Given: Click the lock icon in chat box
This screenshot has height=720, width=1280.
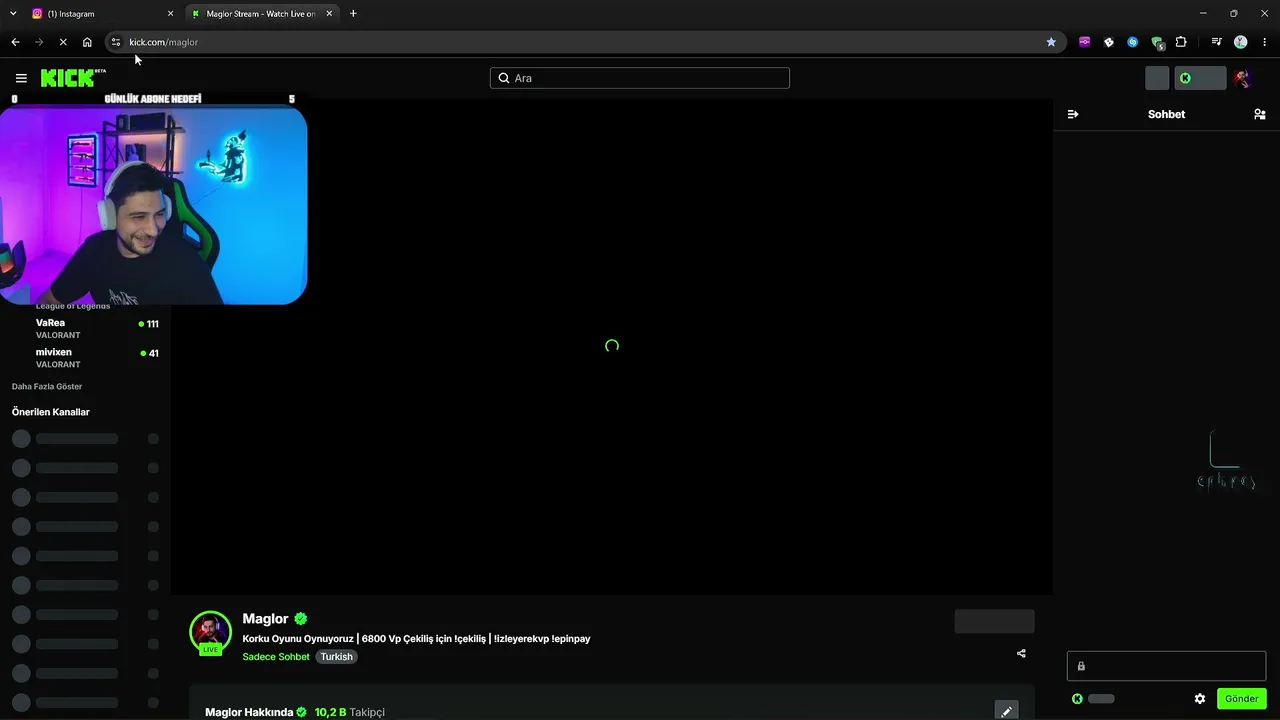Looking at the screenshot, I should [1081, 666].
